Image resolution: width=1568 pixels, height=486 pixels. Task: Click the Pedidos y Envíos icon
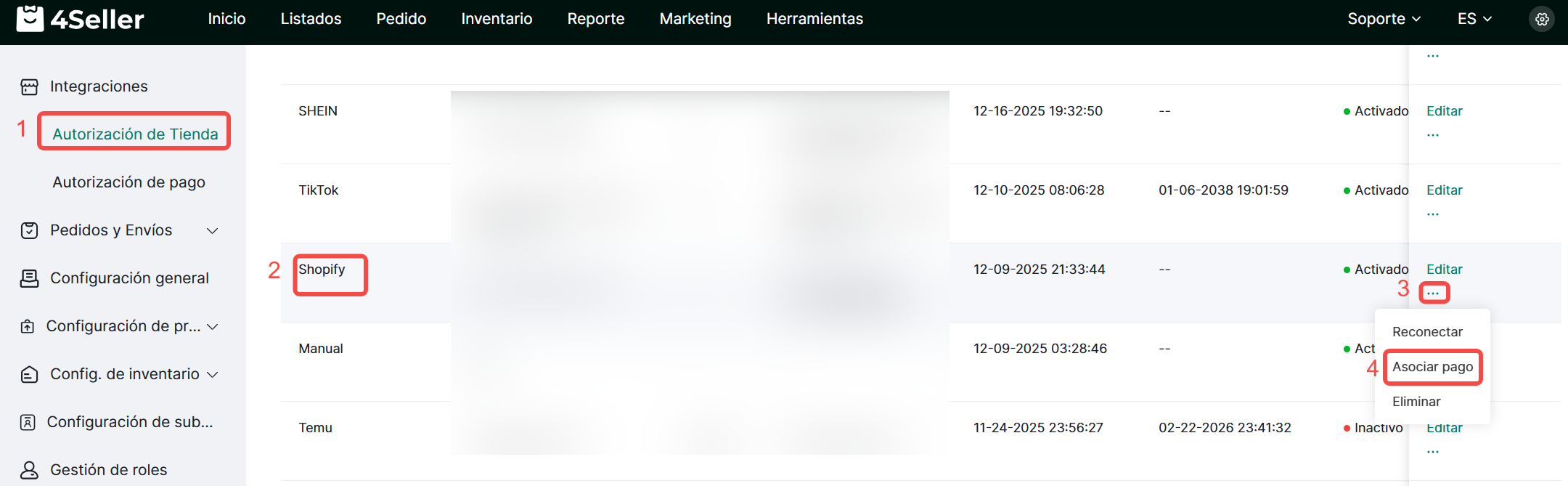(29, 231)
